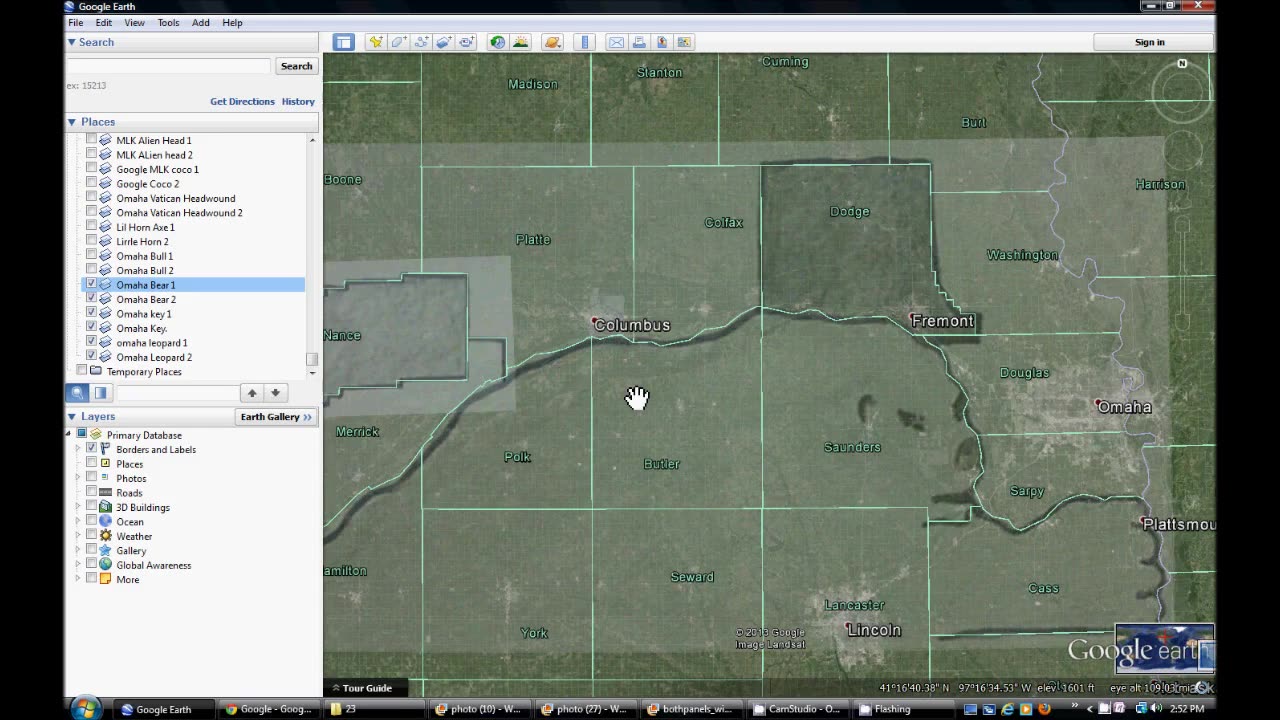This screenshot has height=720, width=1280.
Task: Open the Windows Start button
Action: click(x=85, y=708)
